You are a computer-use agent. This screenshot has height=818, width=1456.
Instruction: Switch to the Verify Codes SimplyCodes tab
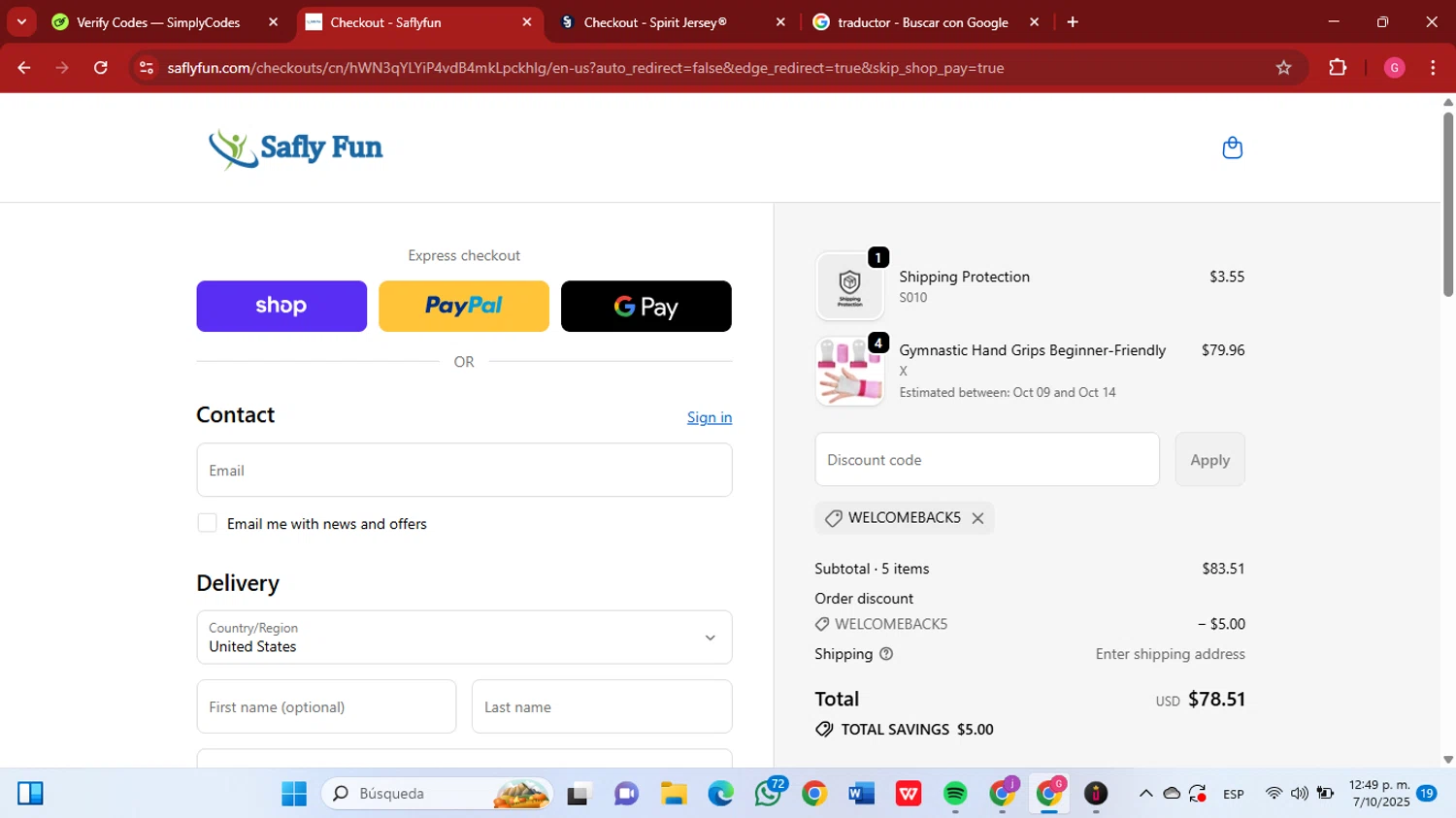(160, 22)
